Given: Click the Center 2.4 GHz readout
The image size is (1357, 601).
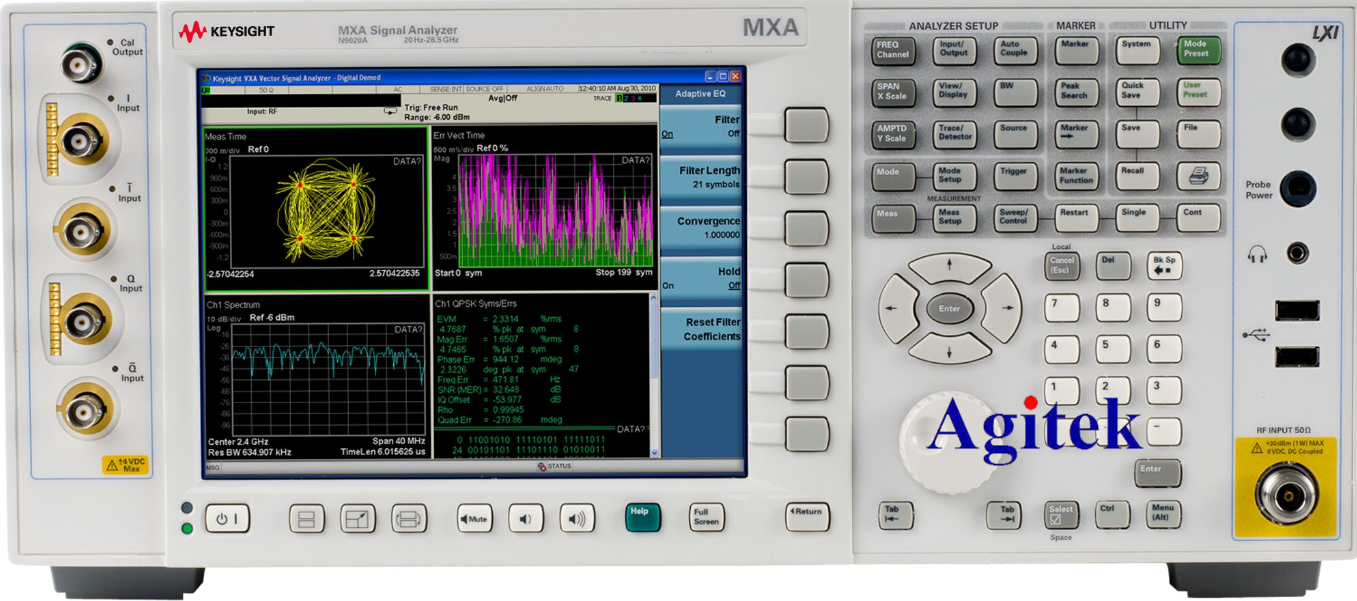Looking at the screenshot, I should pos(237,441).
